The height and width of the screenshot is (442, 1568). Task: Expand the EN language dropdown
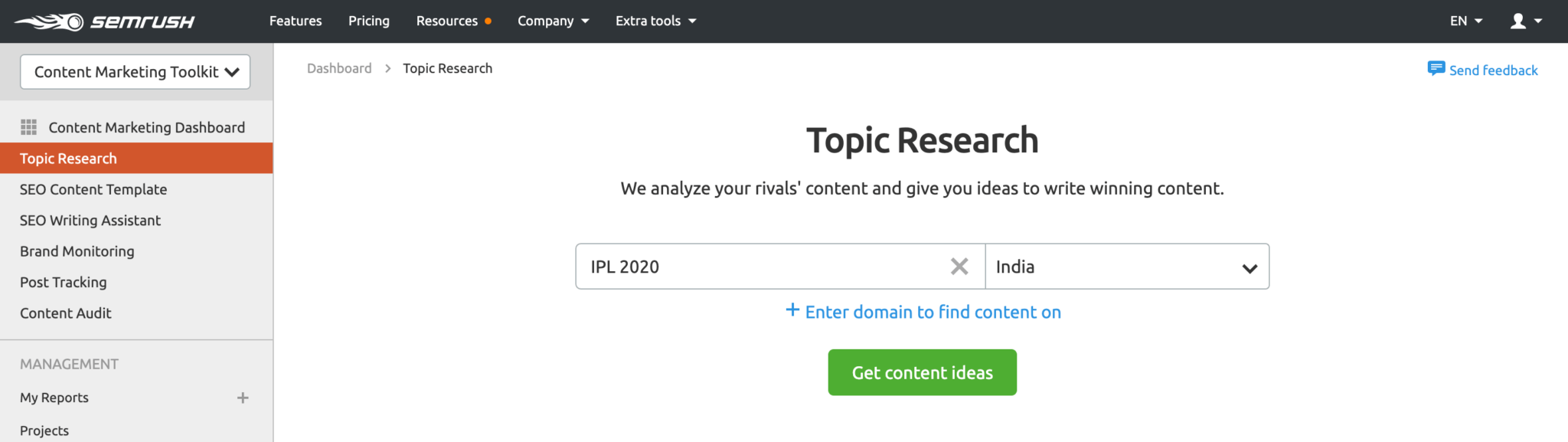[1464, 21]
